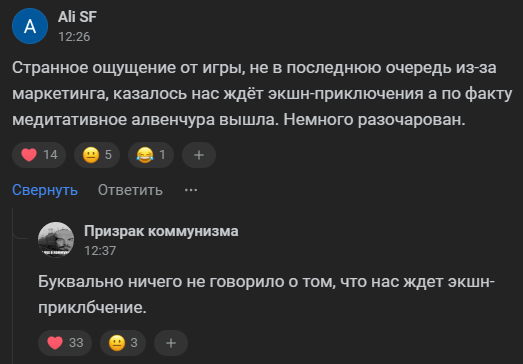
Task: Open the Ali SF username link
Action: [77, 17]
